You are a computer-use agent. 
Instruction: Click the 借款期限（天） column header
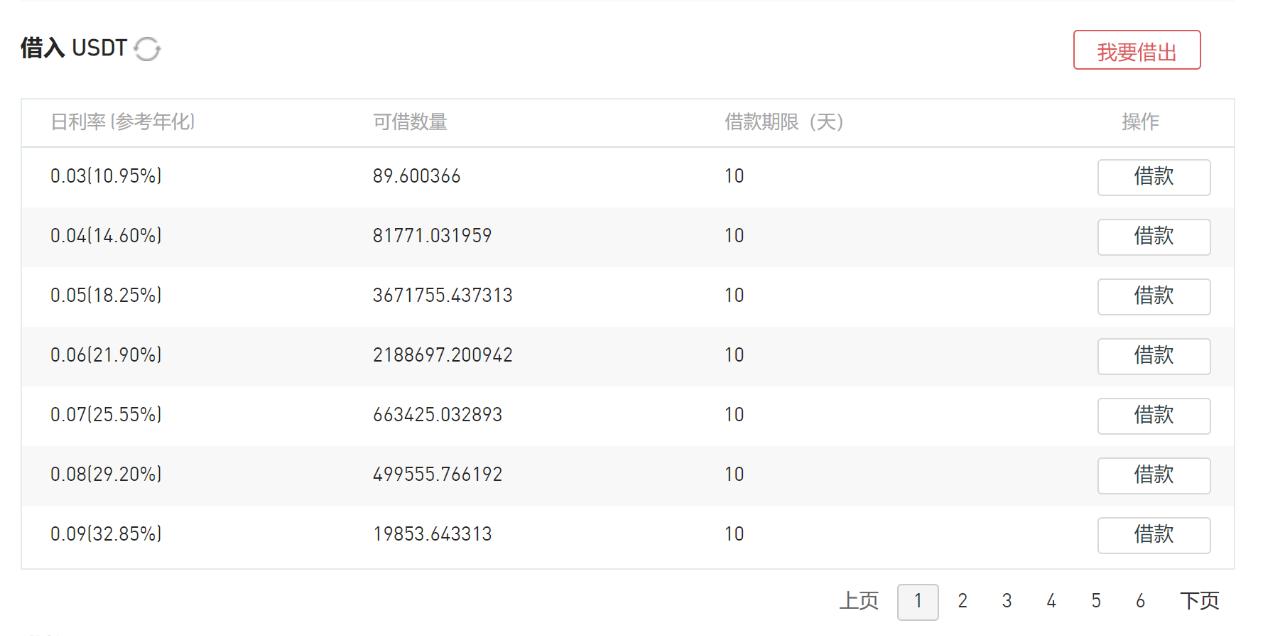click(784, 122)
